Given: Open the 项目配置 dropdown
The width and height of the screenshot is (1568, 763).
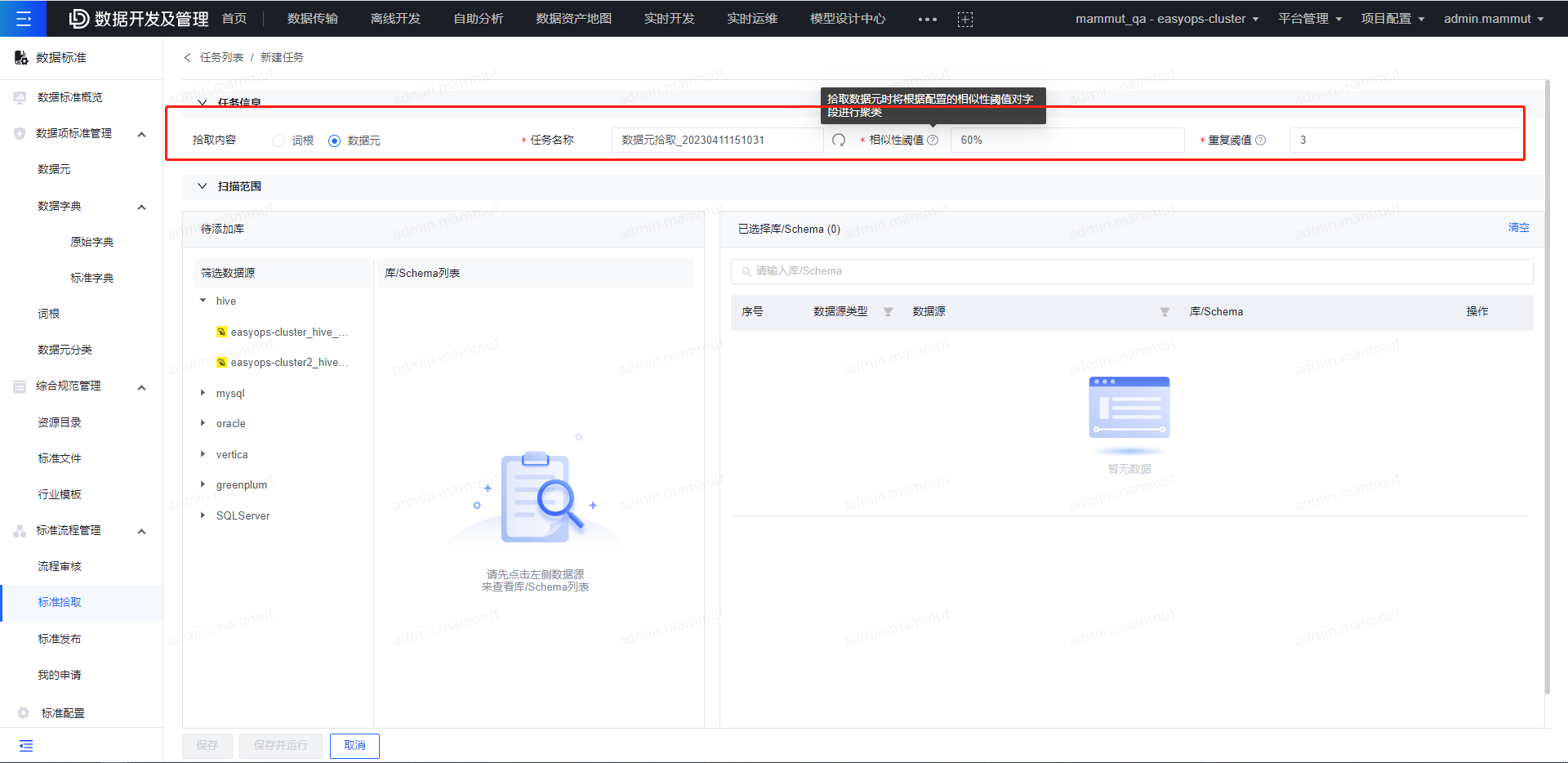Looking at the screenshot, I should click(1392, 18).
